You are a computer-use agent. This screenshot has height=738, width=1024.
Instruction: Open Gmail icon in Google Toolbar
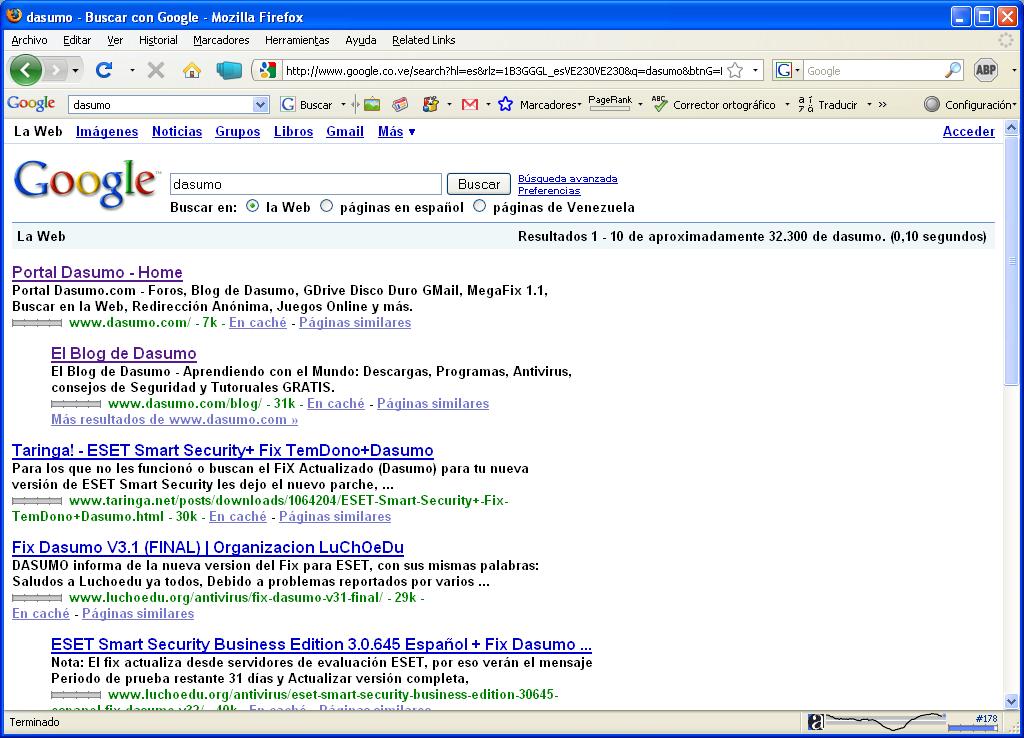coord(469,104)
